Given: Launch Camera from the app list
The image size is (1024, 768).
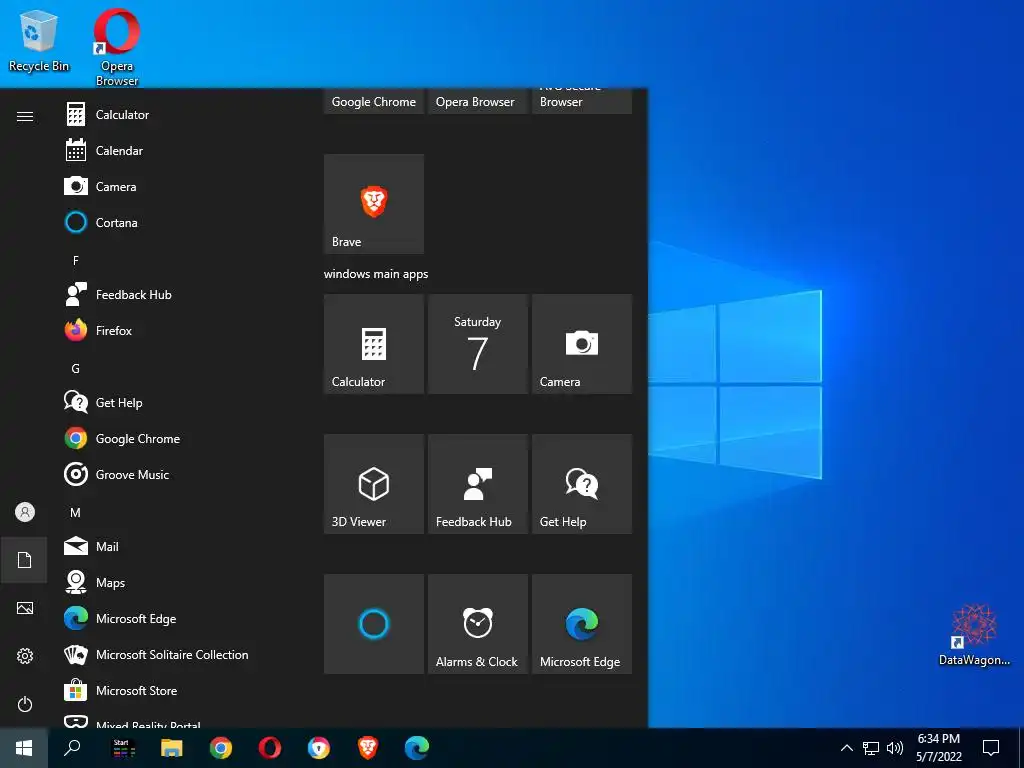Looking at the screenshot, I should (x=183, y=187).
